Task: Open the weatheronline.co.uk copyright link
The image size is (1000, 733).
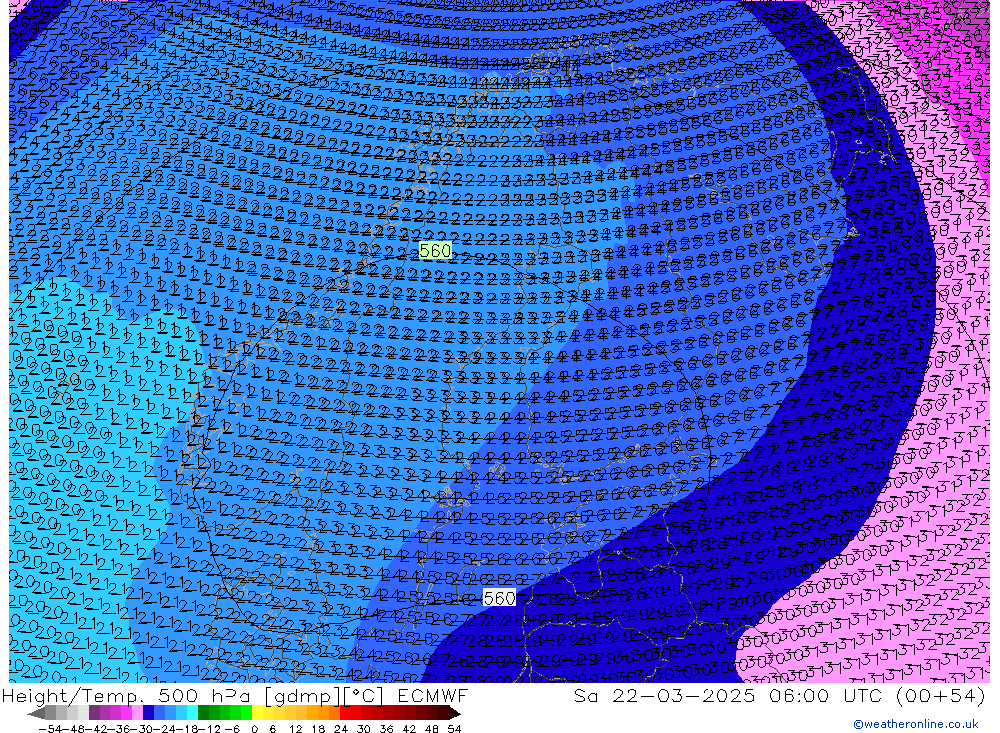Action: pyautogui.click(x=915, y=724)
